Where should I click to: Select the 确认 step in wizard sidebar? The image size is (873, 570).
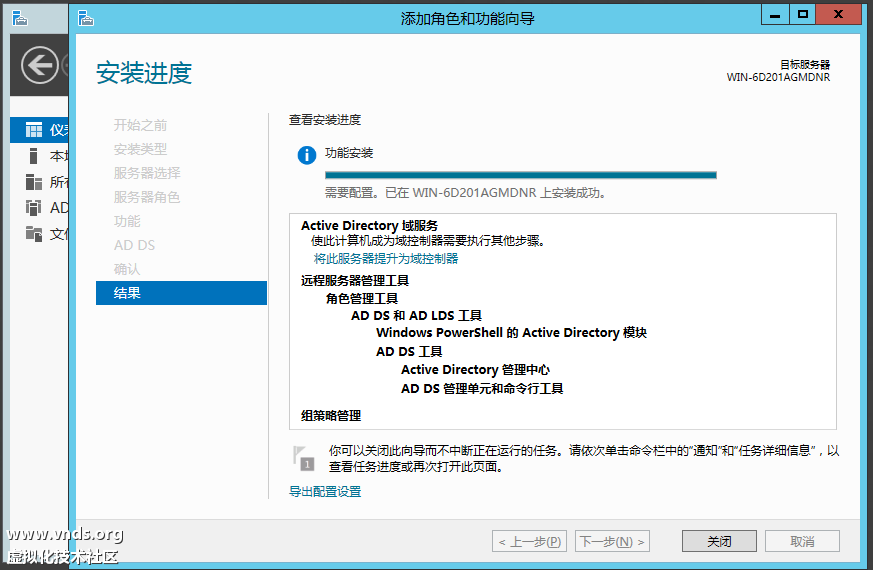(x=127, y=269)
